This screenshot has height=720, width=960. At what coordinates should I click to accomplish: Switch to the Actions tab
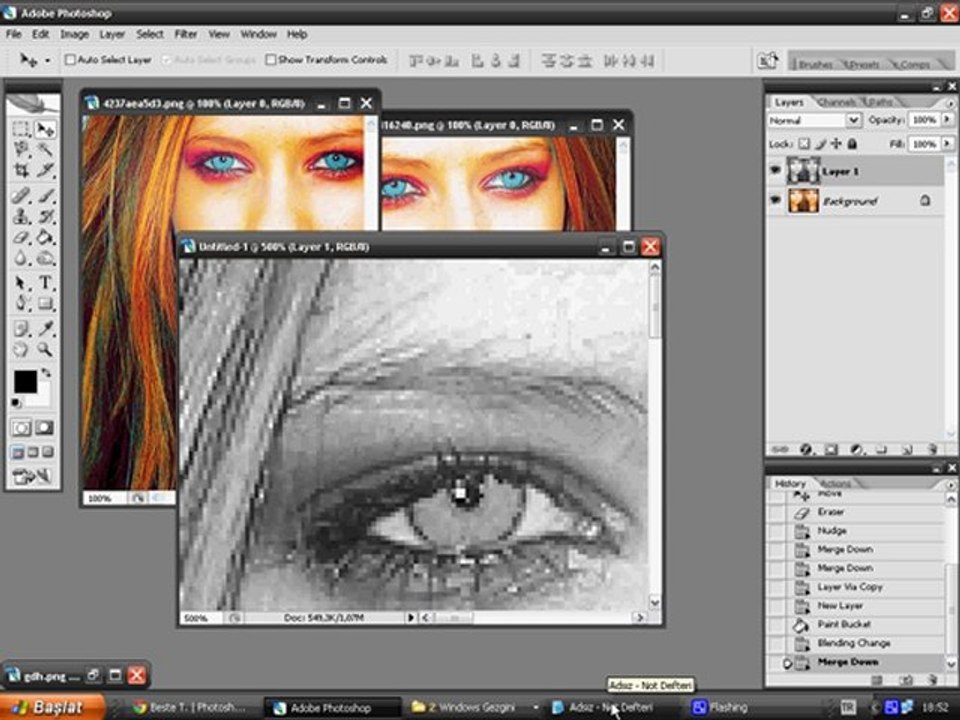tap(836, 484)
